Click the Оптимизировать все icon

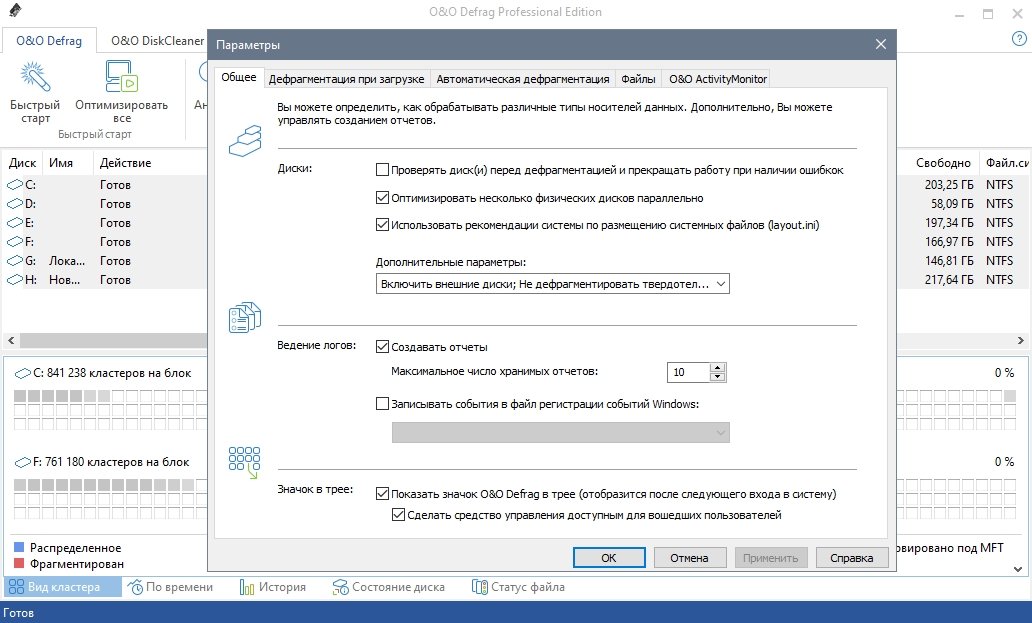click(121, 77)
